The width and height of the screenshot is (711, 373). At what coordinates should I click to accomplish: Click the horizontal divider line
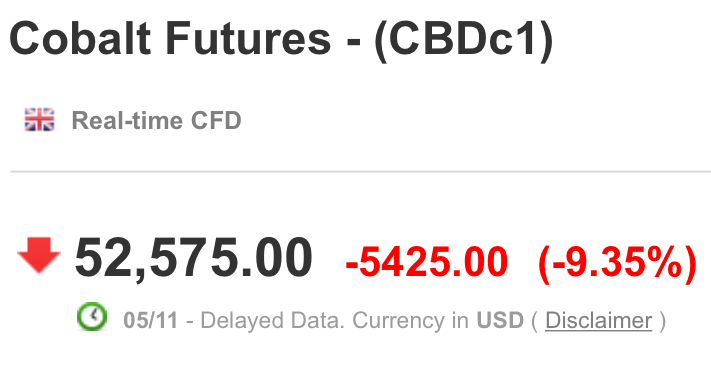tap(360, 172)
